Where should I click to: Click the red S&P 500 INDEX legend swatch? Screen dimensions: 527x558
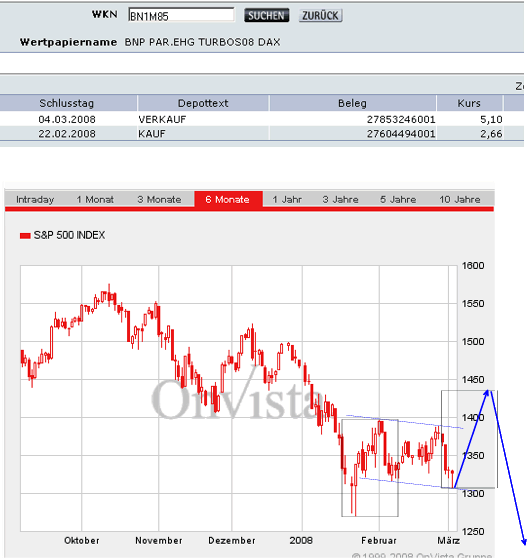tap(25, 236)
